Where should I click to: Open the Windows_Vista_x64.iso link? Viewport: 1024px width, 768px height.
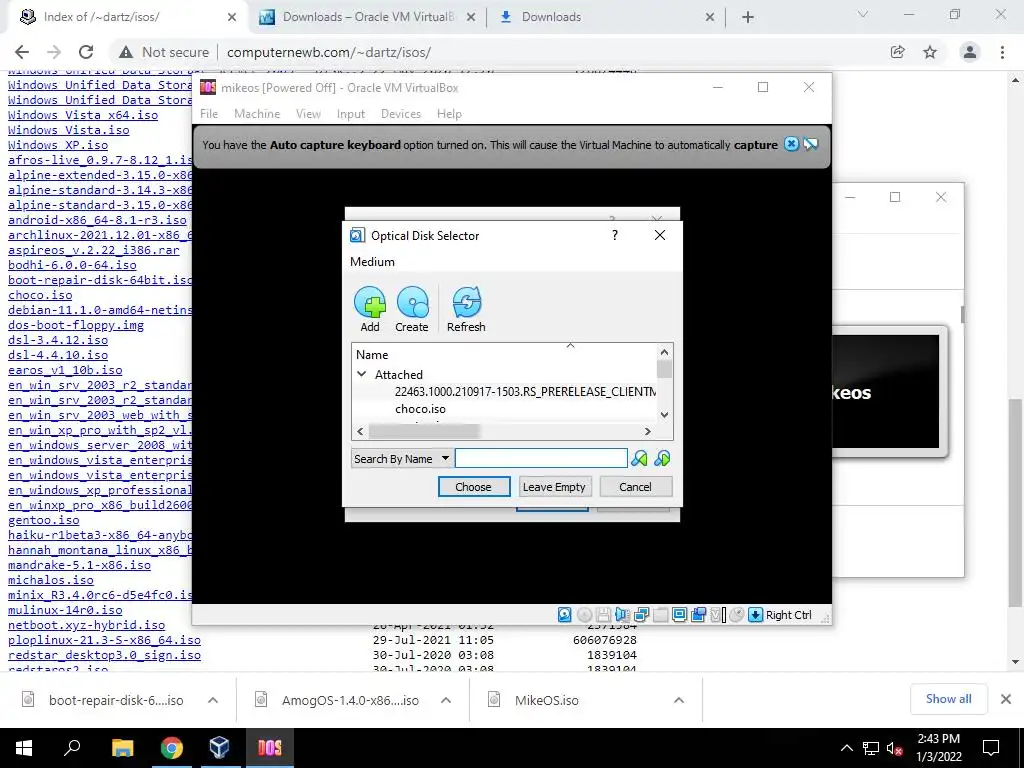click(x=83, y=115)
